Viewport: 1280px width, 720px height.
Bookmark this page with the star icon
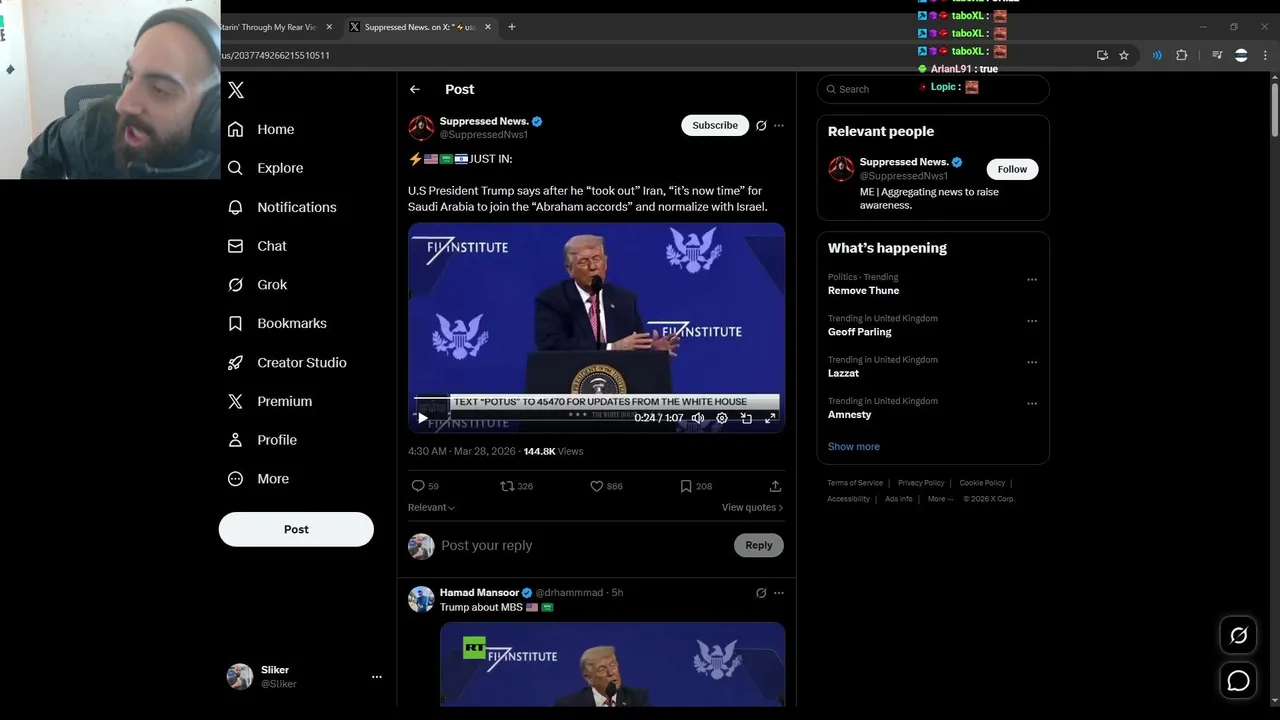point(1124,55)
